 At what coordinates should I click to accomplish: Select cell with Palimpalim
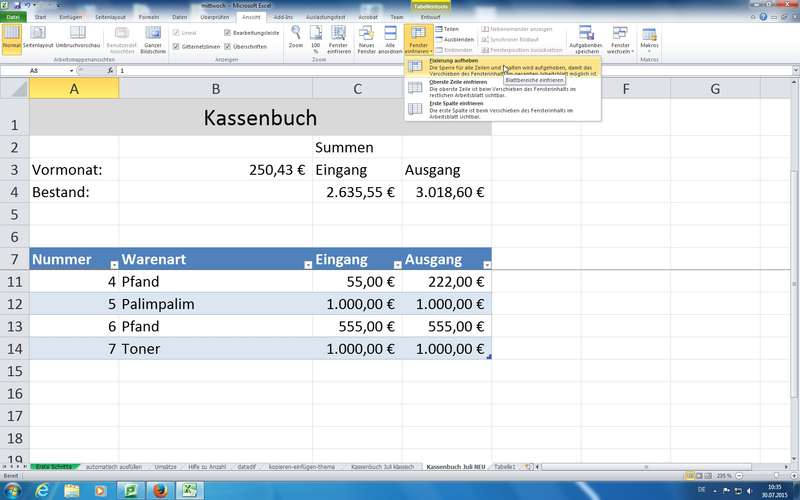point(216,304)
